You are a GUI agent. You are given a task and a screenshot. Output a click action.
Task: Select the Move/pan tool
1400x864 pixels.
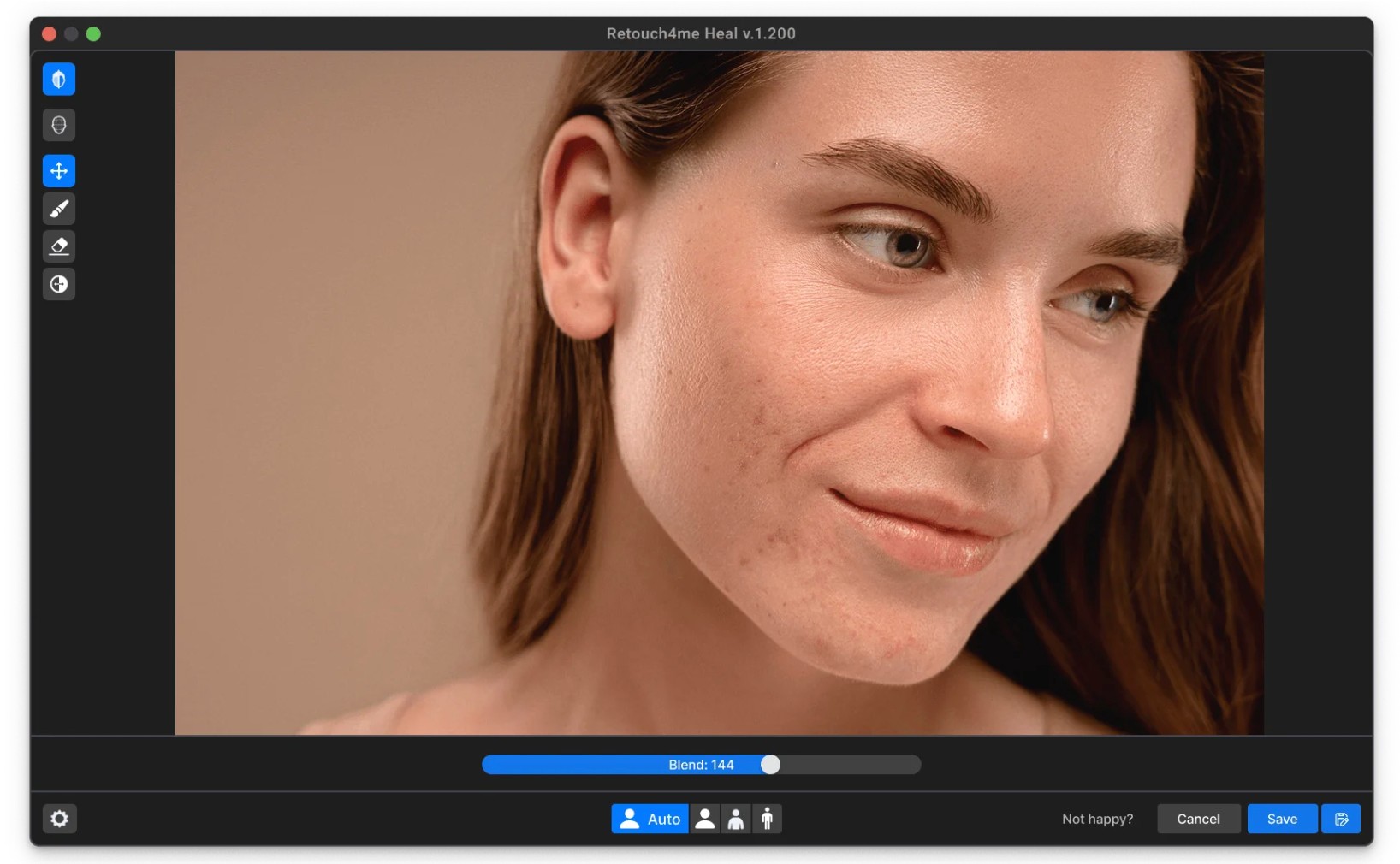tap(59, 171)
